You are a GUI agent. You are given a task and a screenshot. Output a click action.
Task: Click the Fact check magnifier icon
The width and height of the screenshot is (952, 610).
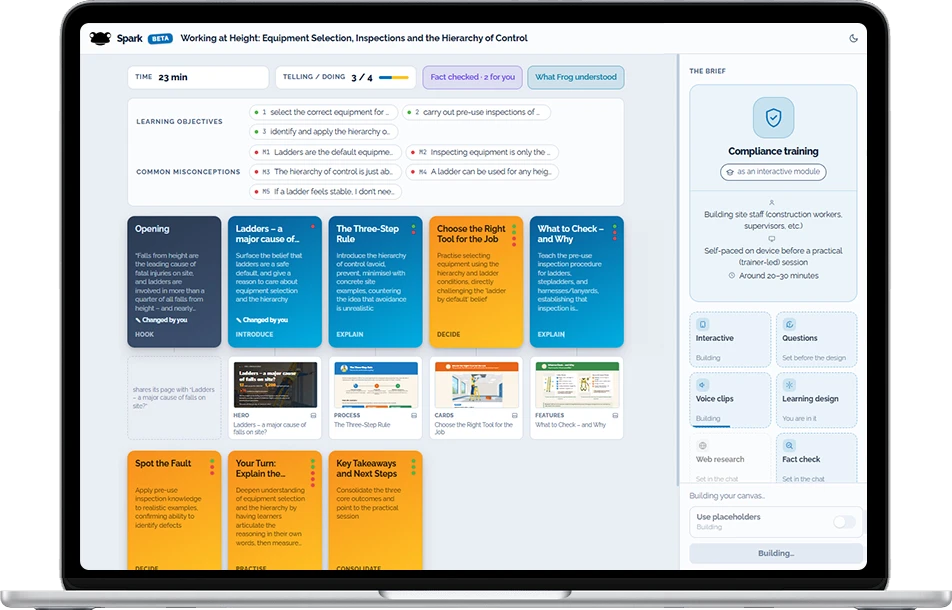(789, 446)
